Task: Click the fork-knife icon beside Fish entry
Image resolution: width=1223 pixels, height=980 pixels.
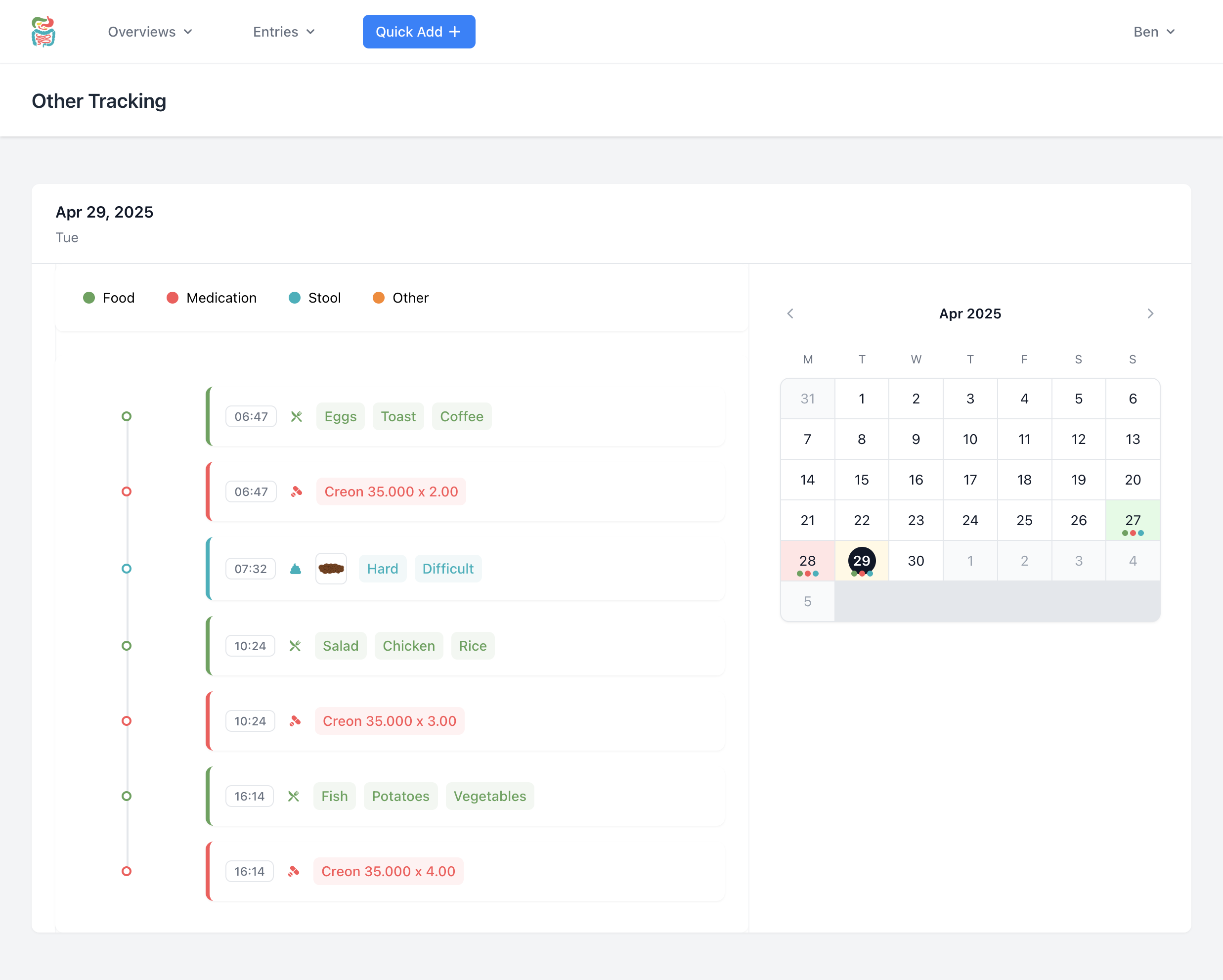Action: coord(293,796)
